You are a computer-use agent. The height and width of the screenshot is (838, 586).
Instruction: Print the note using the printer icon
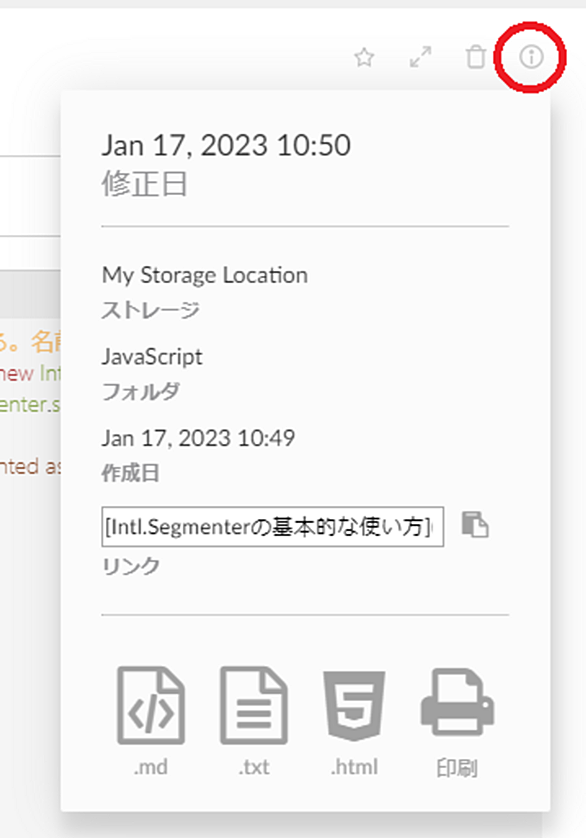tap(457, 702)
